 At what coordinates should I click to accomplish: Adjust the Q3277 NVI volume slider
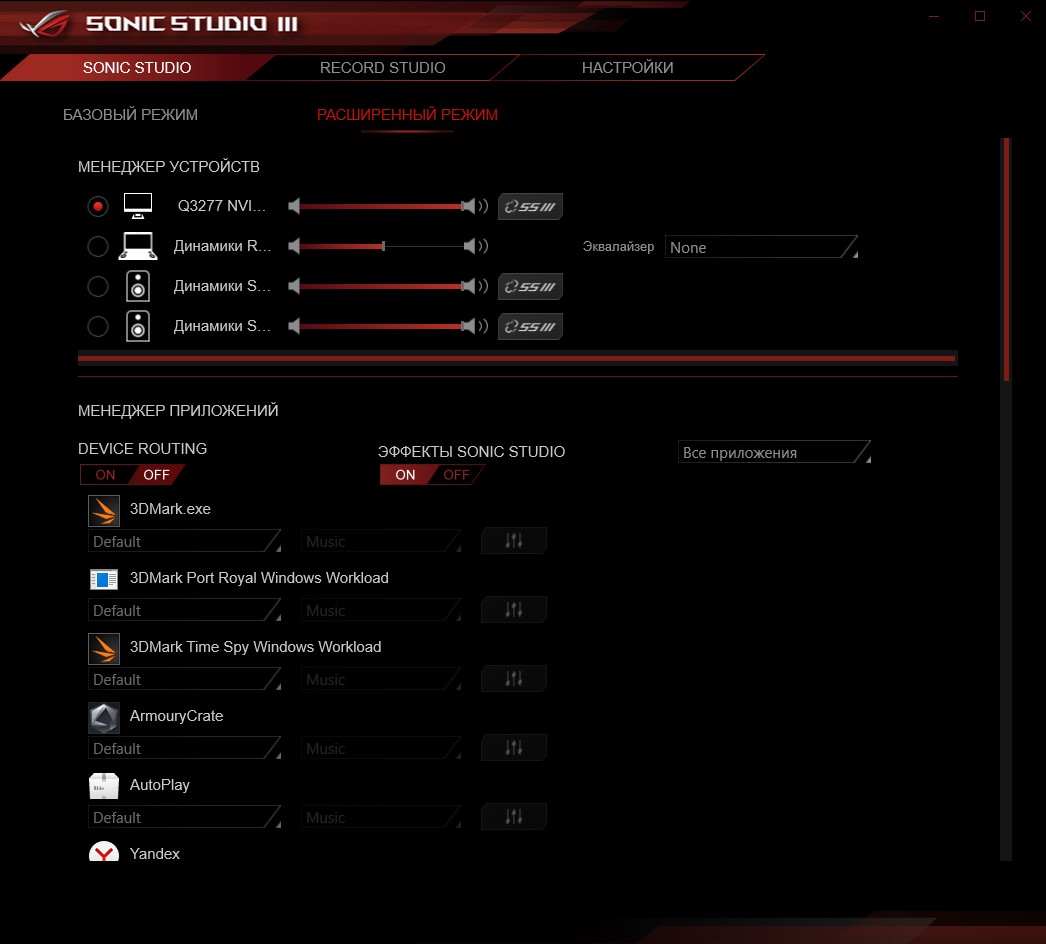[384, 206]
